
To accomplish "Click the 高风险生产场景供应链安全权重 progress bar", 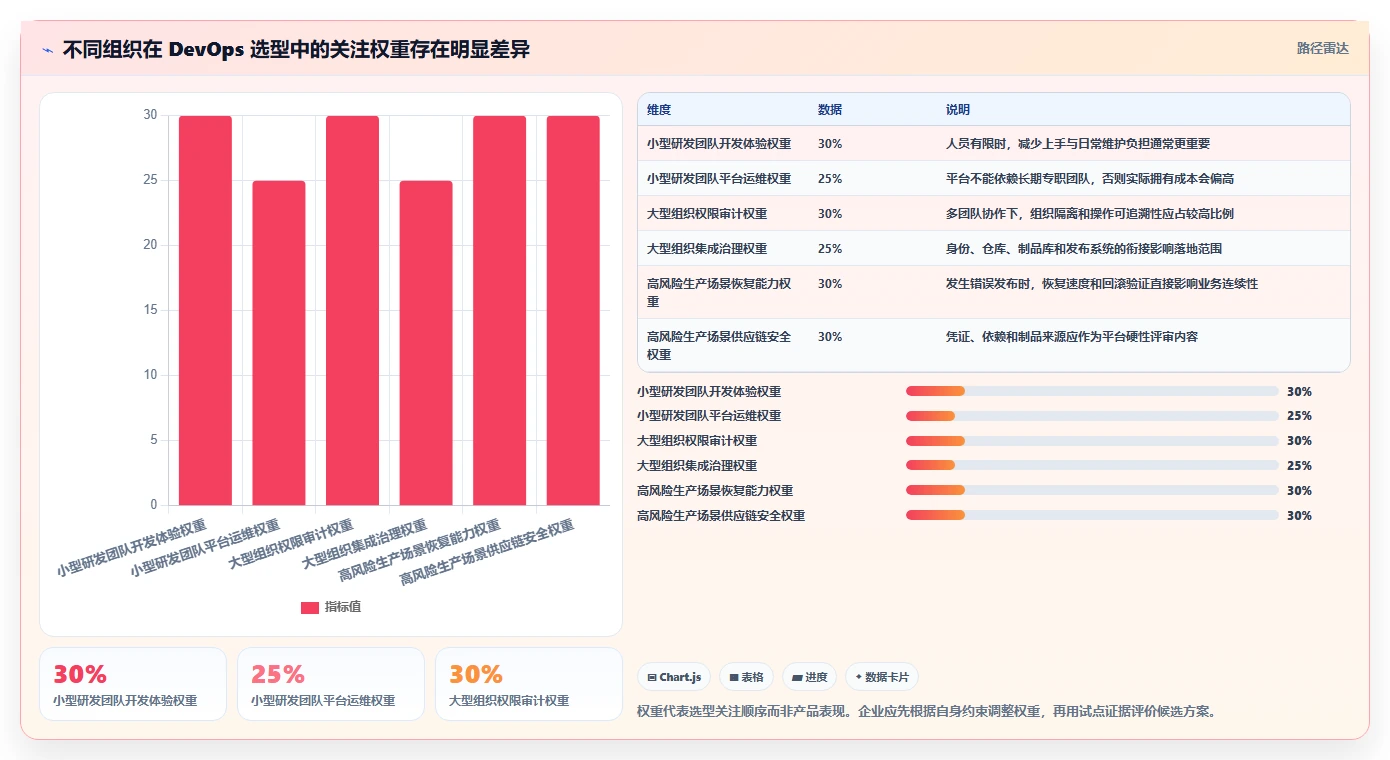I will 1092,515.
